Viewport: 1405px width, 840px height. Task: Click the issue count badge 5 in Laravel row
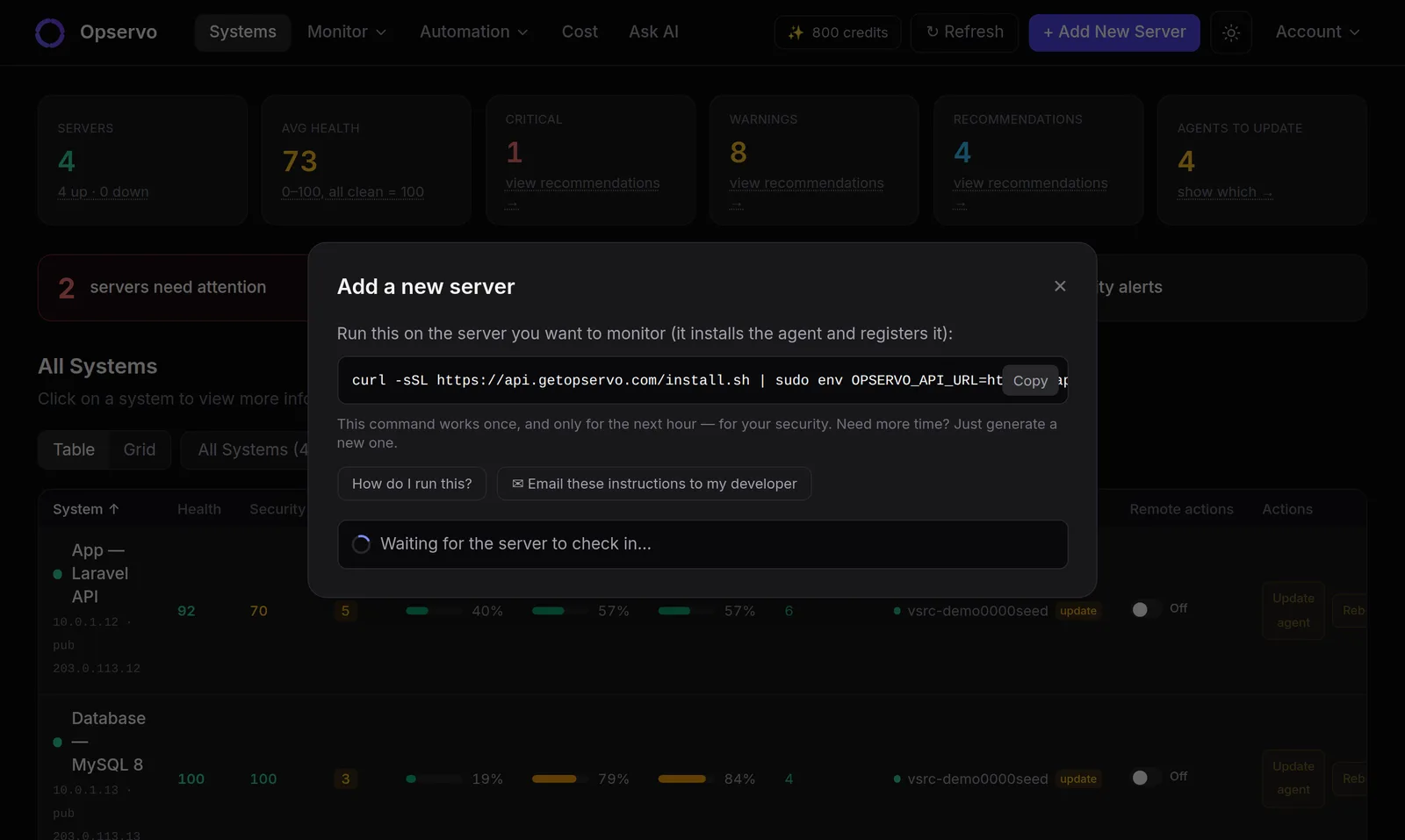[x=345, y=611]
